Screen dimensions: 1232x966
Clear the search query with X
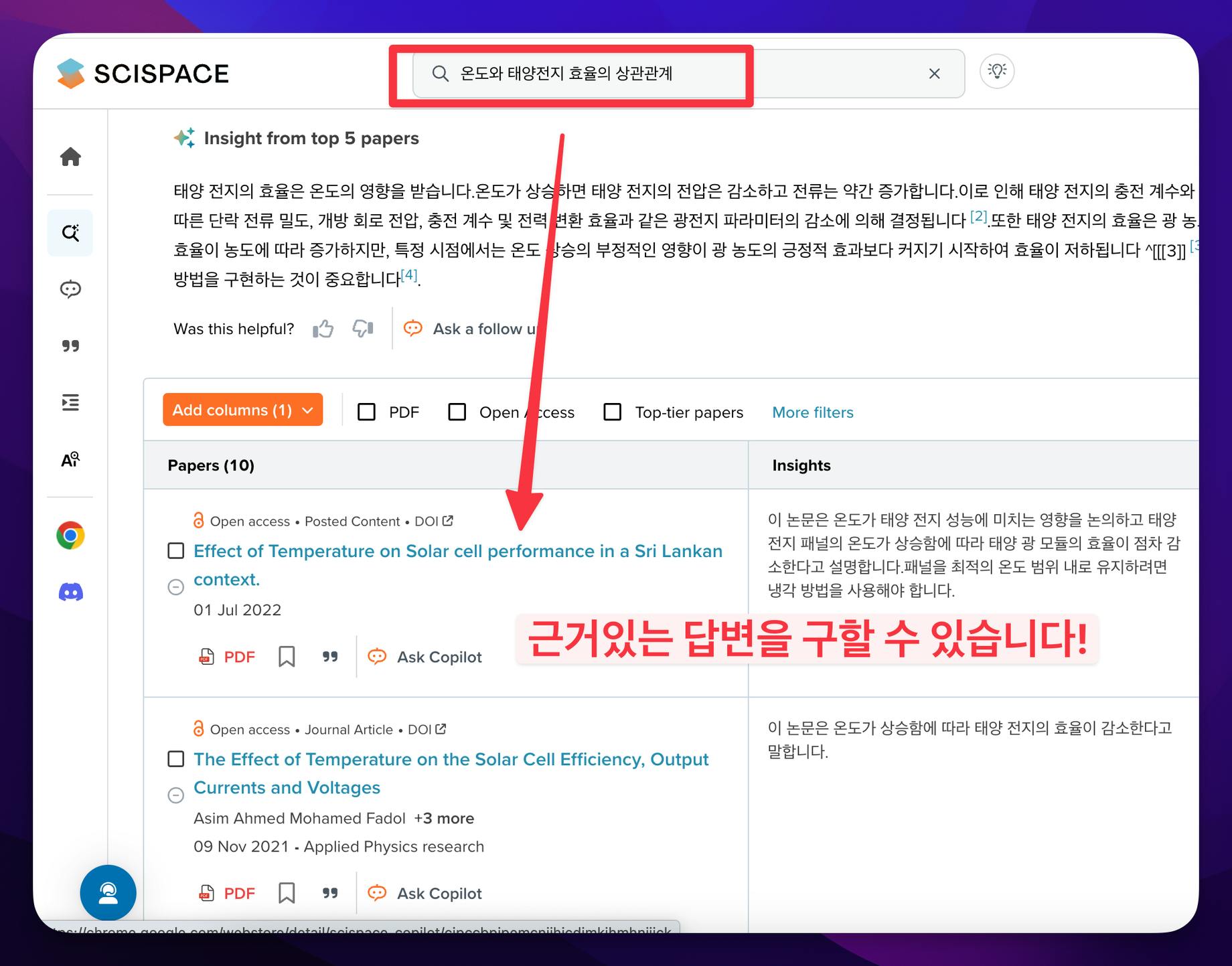[934, 74]
